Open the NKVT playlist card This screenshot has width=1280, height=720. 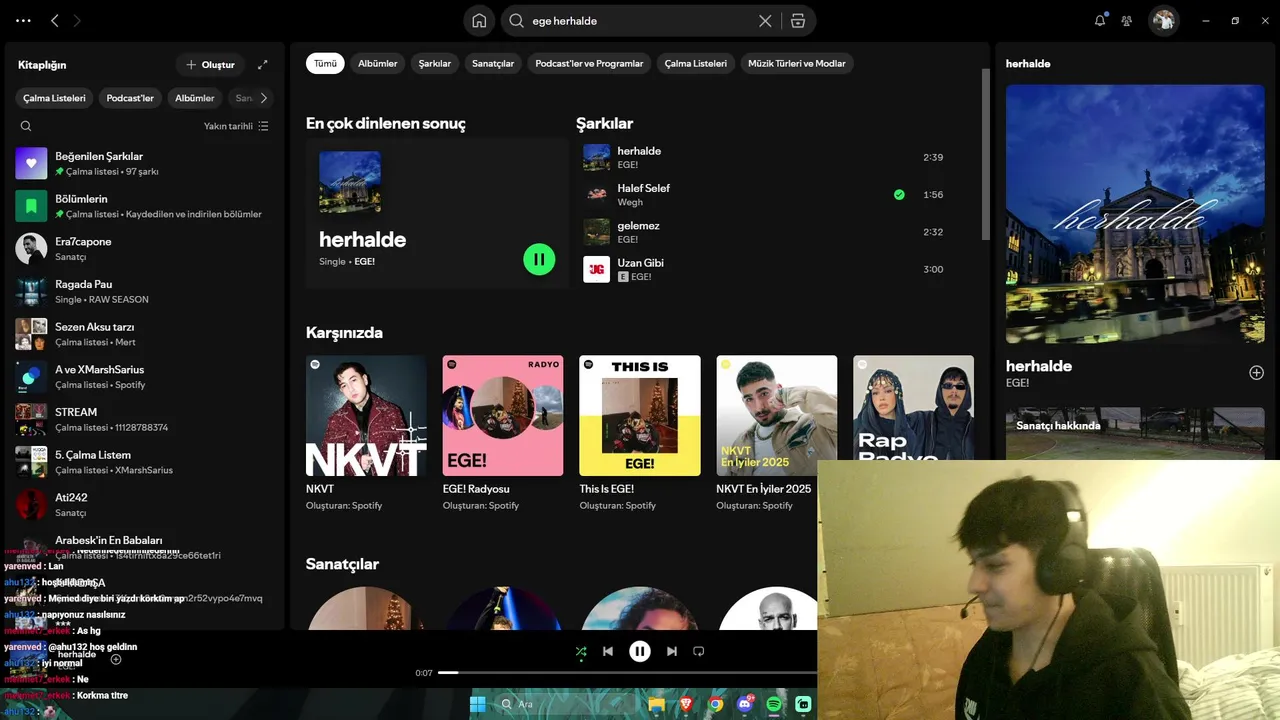coord(366,434)
